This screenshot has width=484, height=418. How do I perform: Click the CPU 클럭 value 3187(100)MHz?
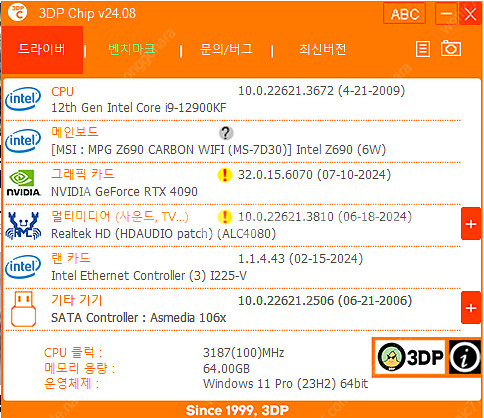pyautogui.click(x=244, y=353)
